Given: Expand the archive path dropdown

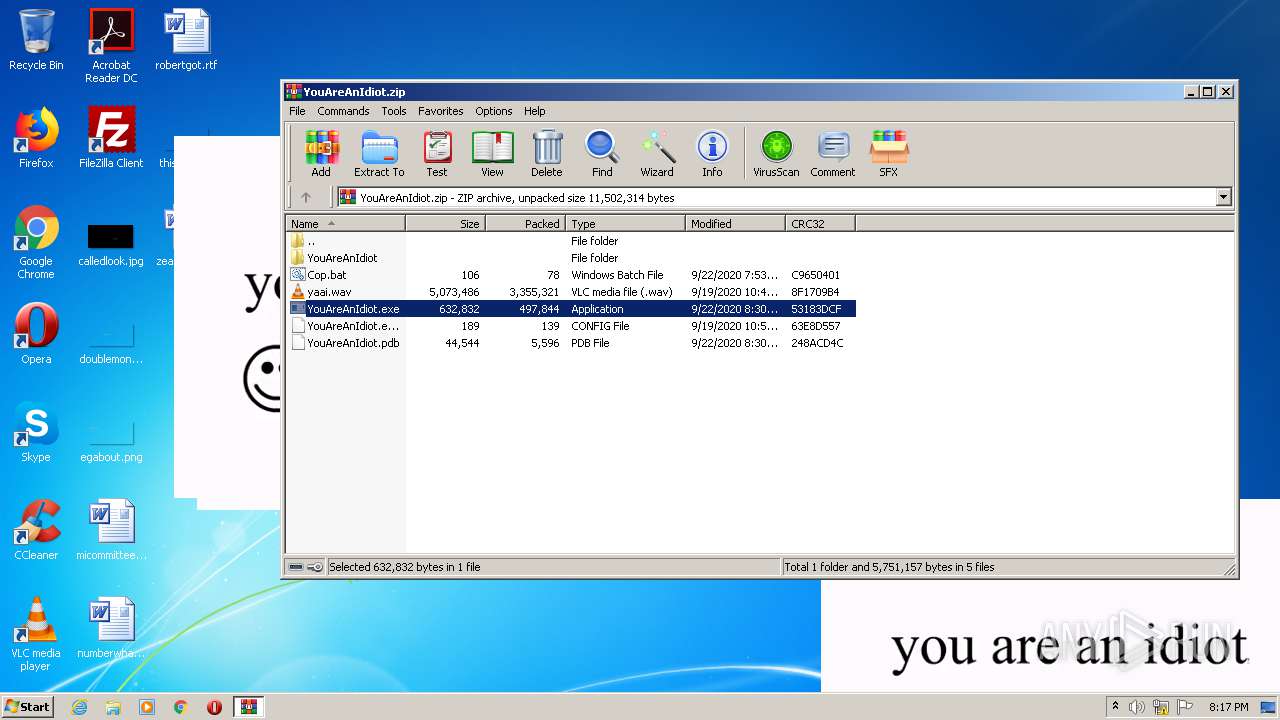Looking at the screenshot, I should coord(1223,197).
